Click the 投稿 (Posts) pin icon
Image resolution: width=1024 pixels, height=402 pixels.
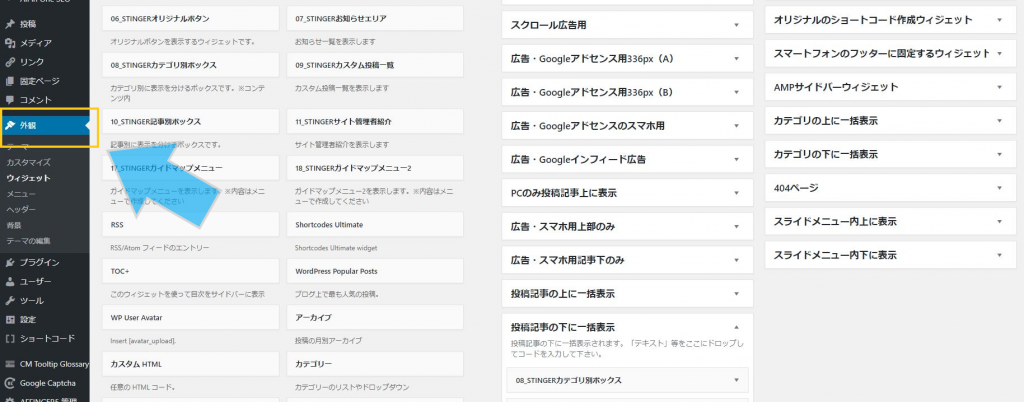pos(10,24)
